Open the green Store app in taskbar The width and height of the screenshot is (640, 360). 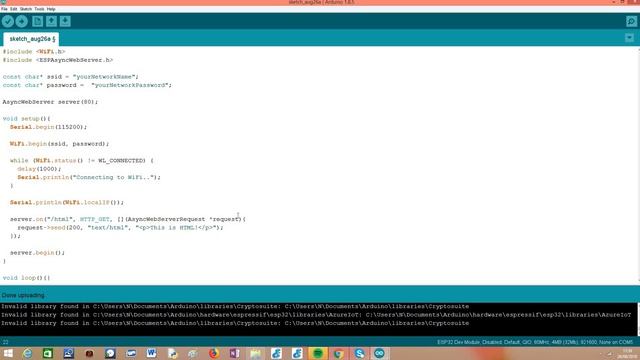tap(48, 353)
